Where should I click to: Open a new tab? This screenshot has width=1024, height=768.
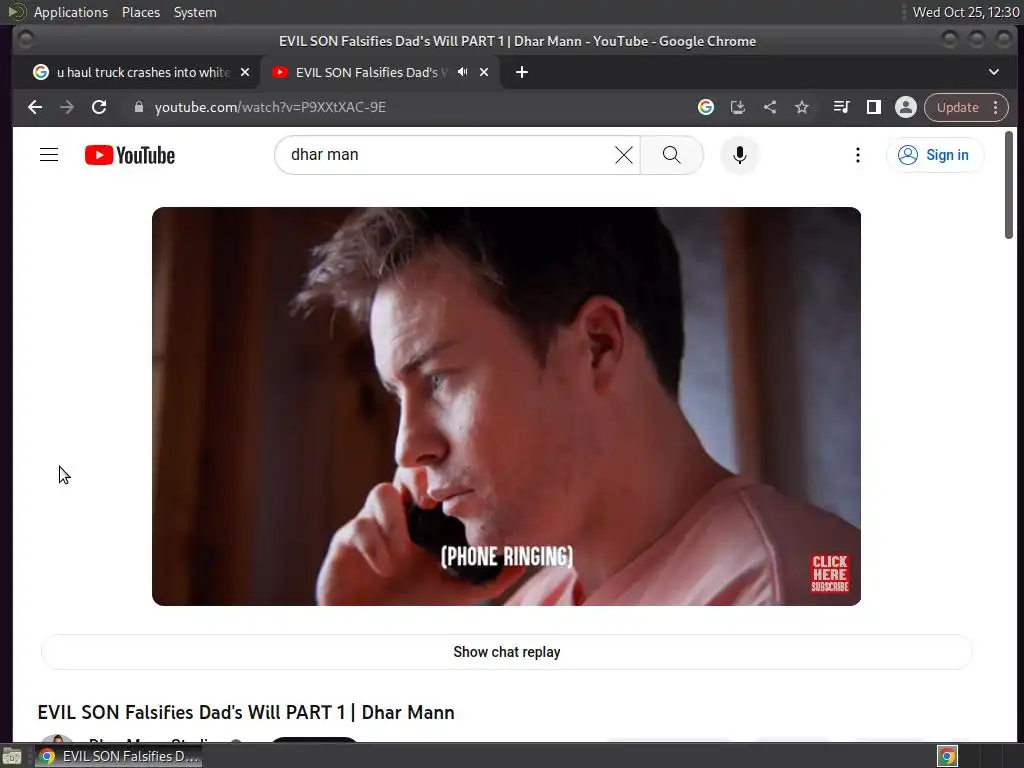point(521,72)
